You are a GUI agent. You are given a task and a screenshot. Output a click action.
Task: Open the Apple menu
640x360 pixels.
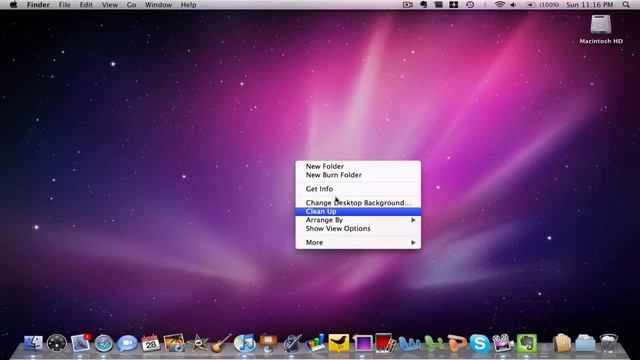13,5
